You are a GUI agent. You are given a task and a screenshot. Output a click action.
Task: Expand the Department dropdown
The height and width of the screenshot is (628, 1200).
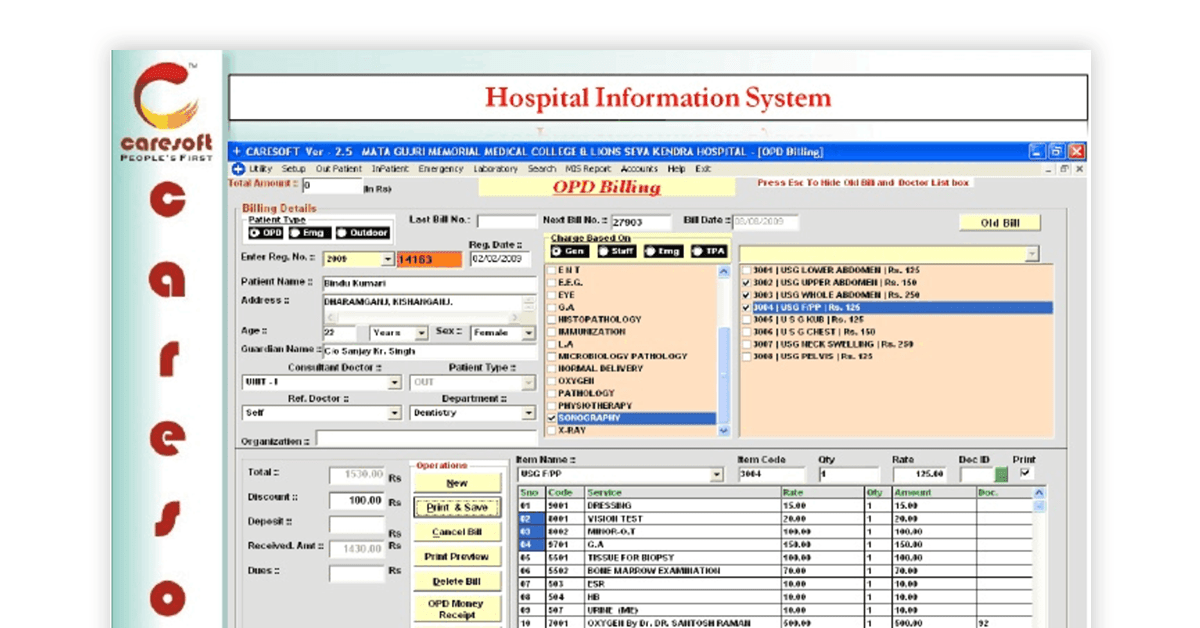pos(528,413)
